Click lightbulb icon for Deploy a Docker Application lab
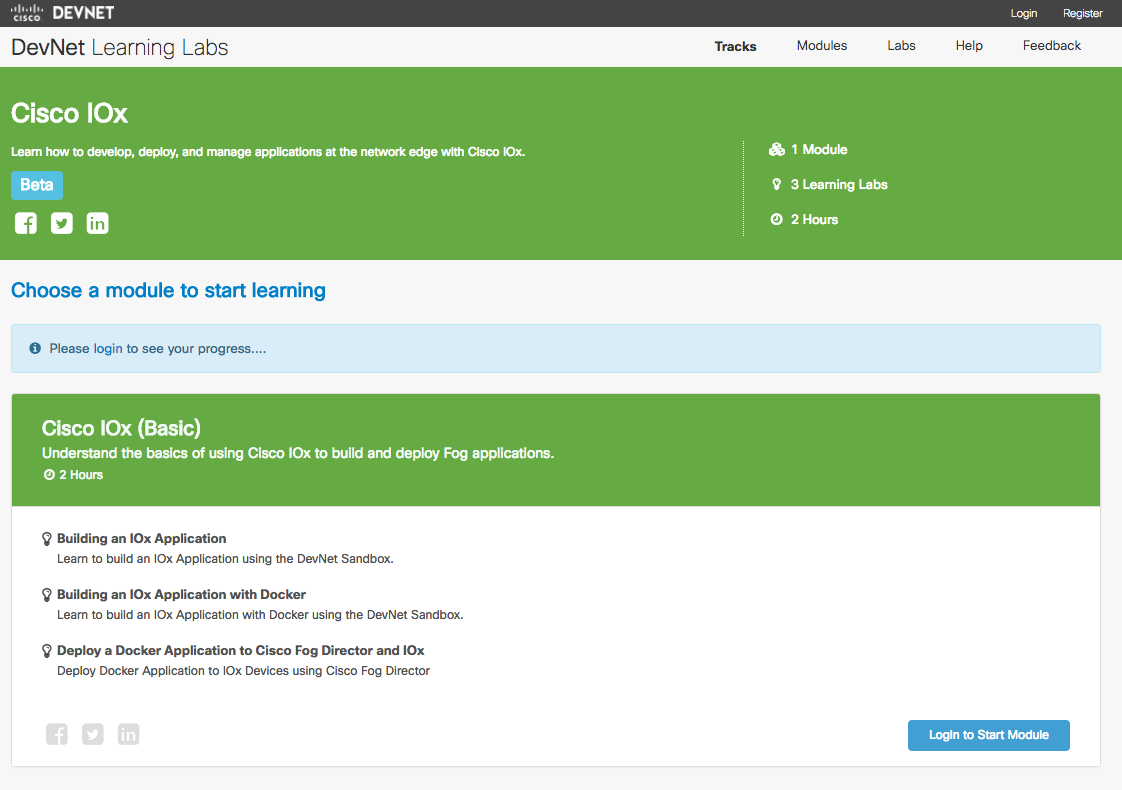Screen dimensions: 1122x790 tap(47, 650)
